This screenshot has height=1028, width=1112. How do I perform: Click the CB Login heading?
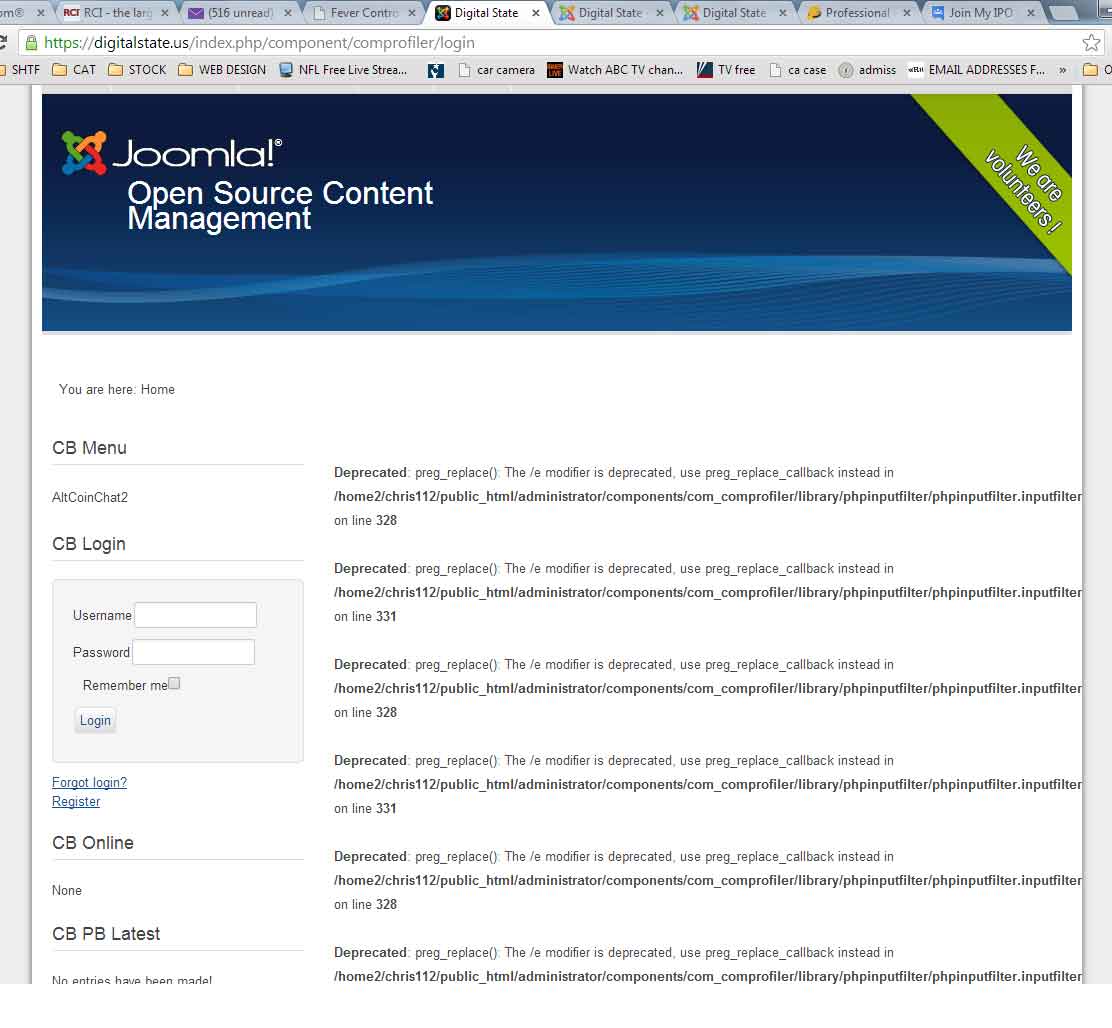pyautogui.click(x=89, y=544)
